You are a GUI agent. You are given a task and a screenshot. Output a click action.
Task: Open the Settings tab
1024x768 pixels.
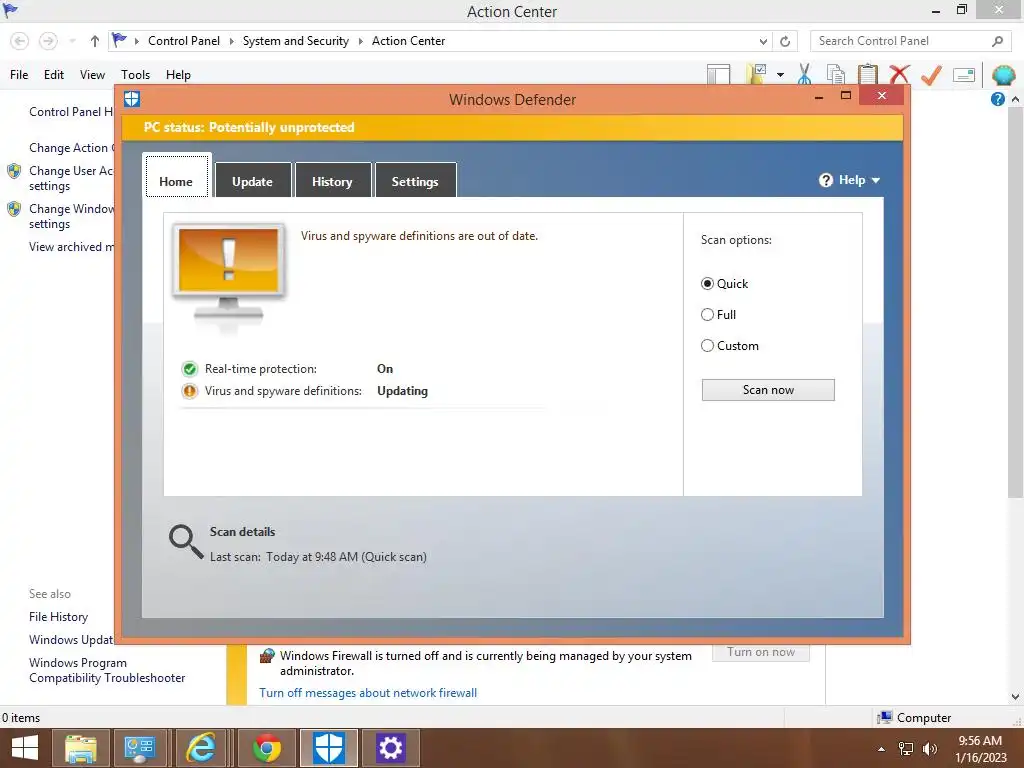coord(415,180)
